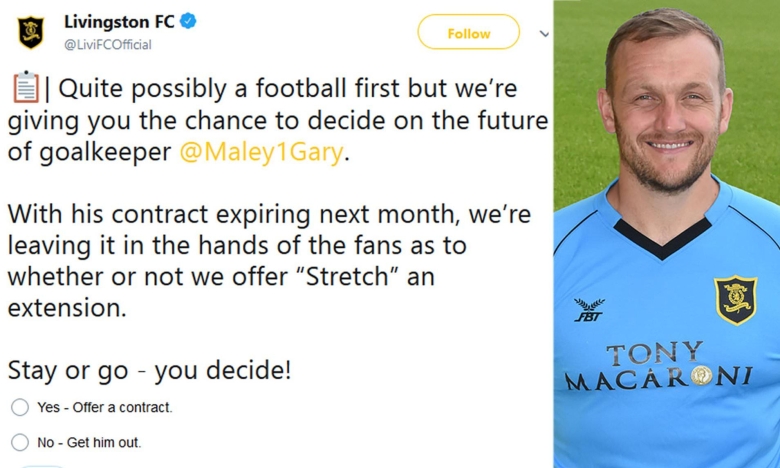780x468 pixels.
Task: Click the blue verified badge next to Livingston FC
Action: tap(188, 21)
